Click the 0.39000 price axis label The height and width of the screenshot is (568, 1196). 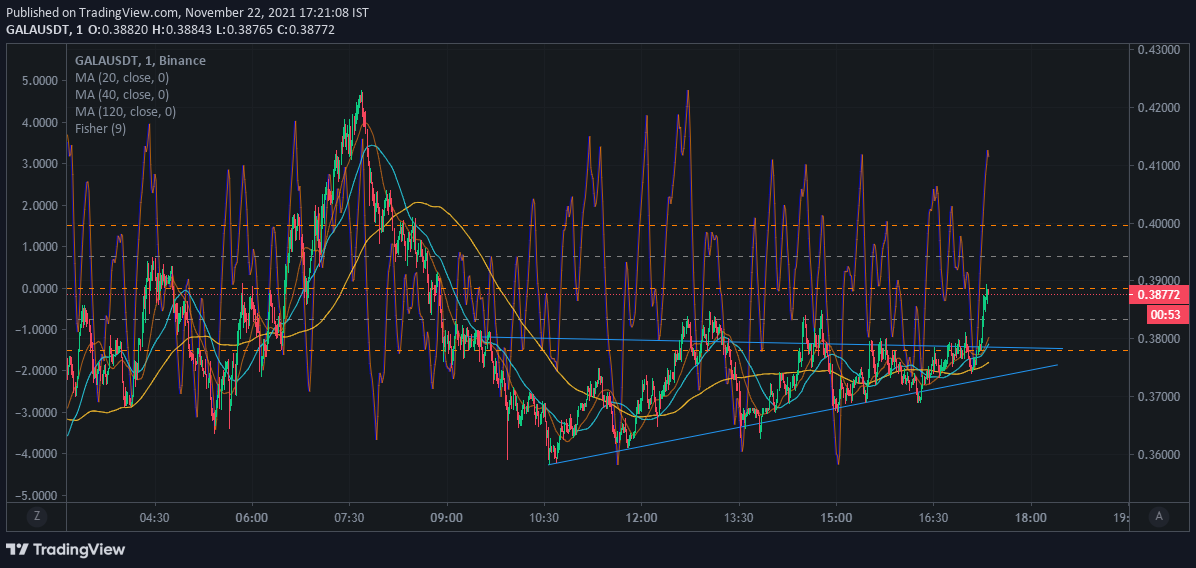coord(1159,281)
